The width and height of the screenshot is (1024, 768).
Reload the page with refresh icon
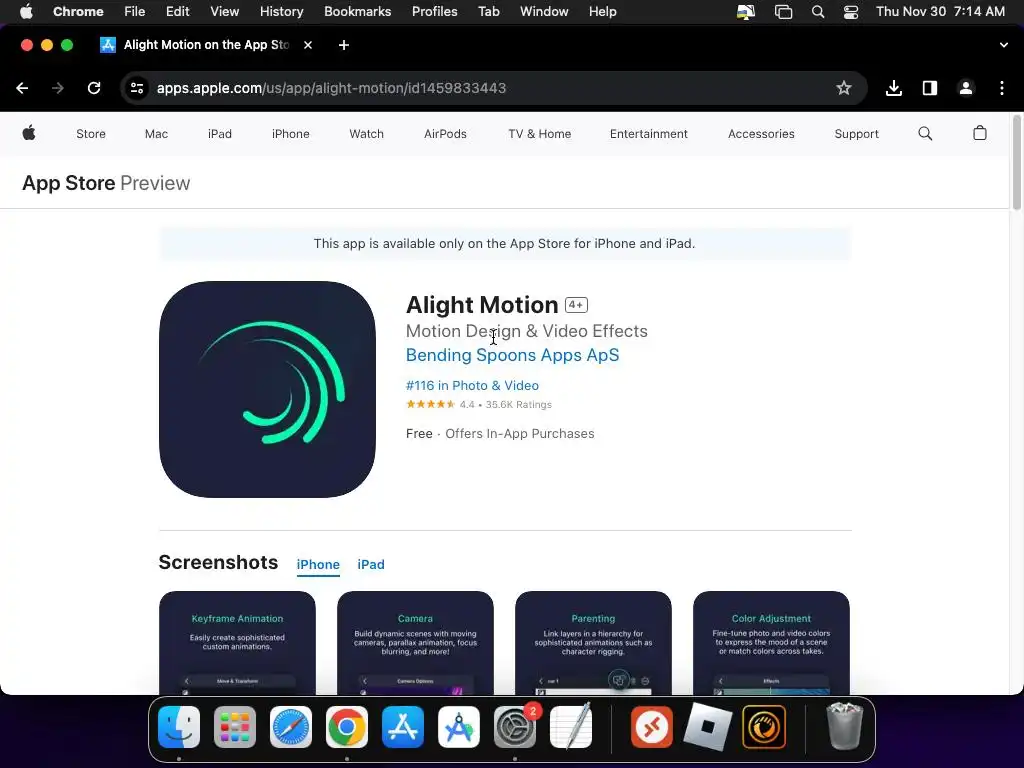(x=94, y=88)
